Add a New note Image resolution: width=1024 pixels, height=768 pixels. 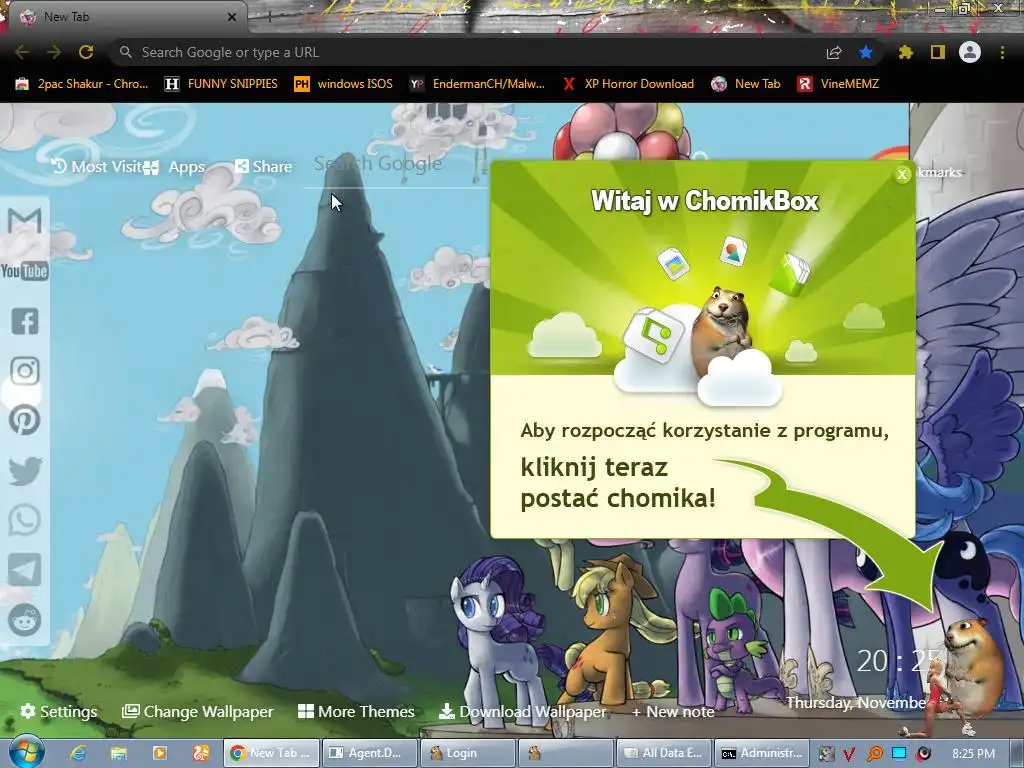[673, 711]
